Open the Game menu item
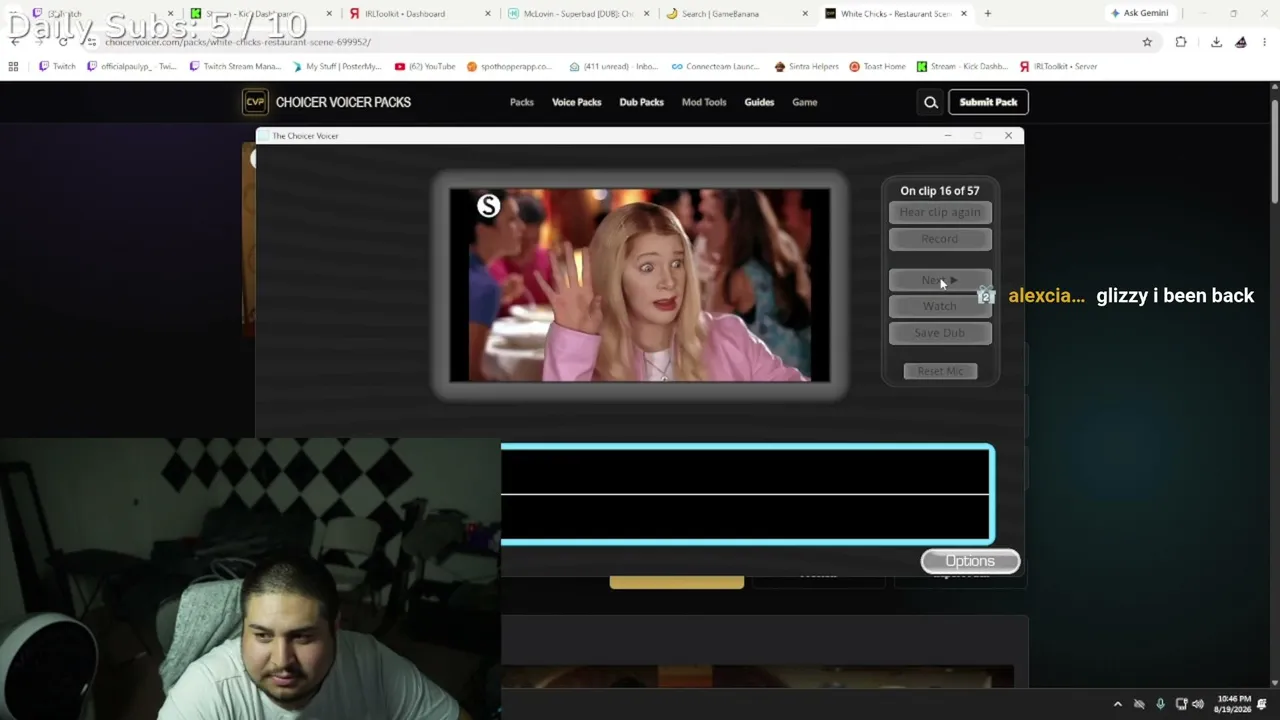 coord(805,102)
